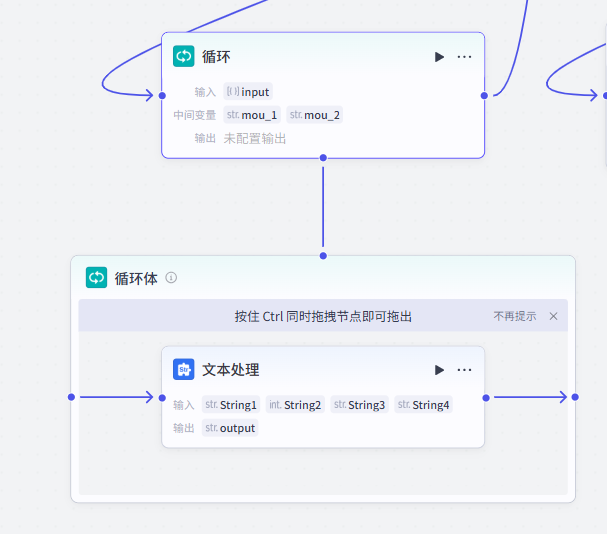The image size is (607, 534).
Task: Click the output variable tag in 文本处理
Action: click(230, 428)
